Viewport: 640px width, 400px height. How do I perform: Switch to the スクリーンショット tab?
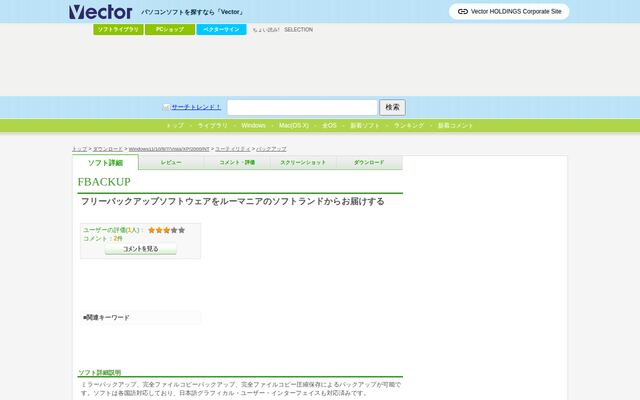pos(303,162)
